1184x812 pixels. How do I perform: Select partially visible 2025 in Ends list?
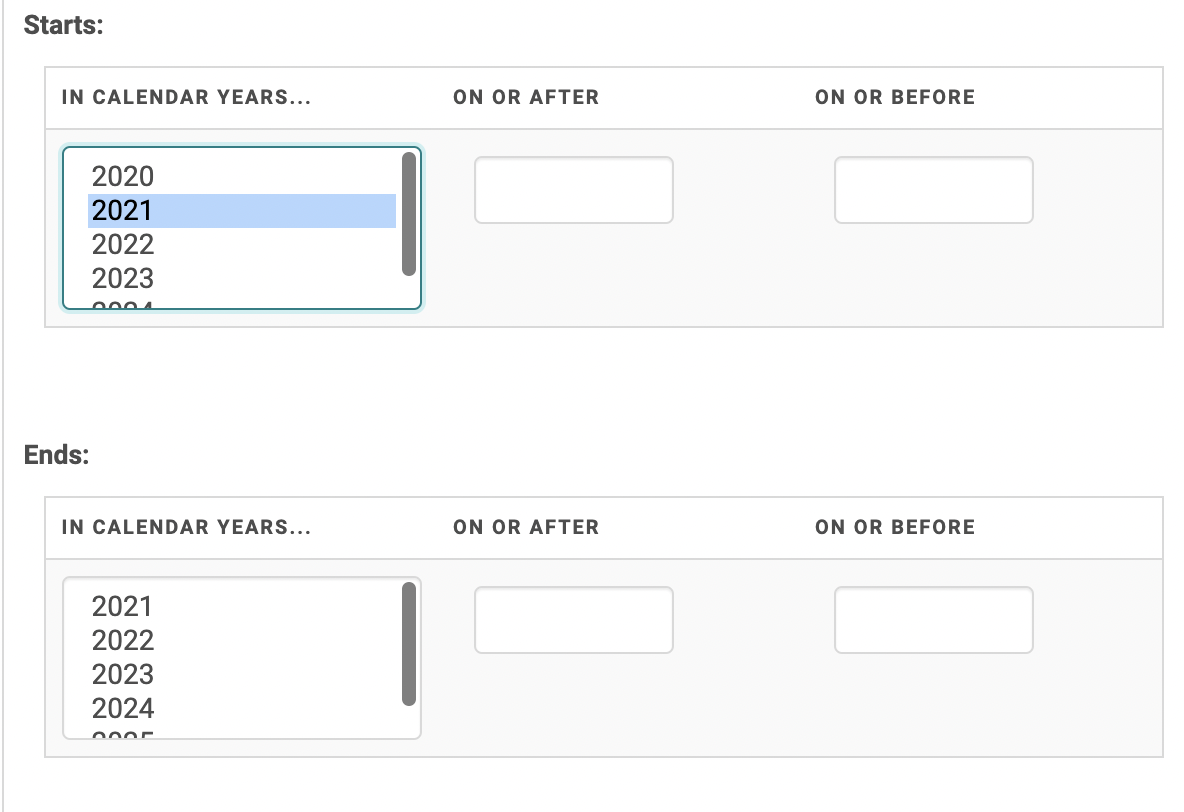pos(123,735)
